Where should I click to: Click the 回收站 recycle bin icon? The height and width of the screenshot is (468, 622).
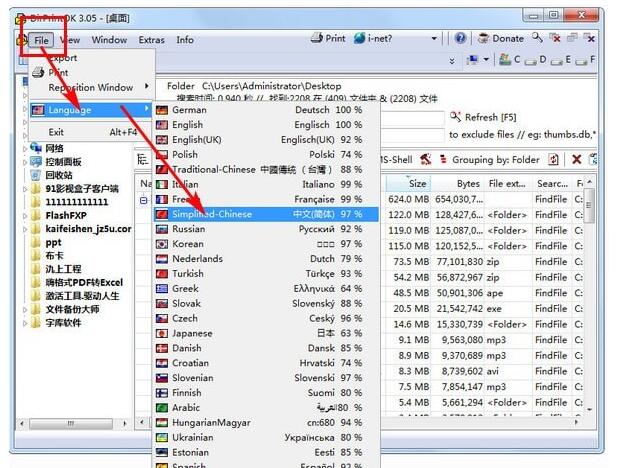coord(38,174)
